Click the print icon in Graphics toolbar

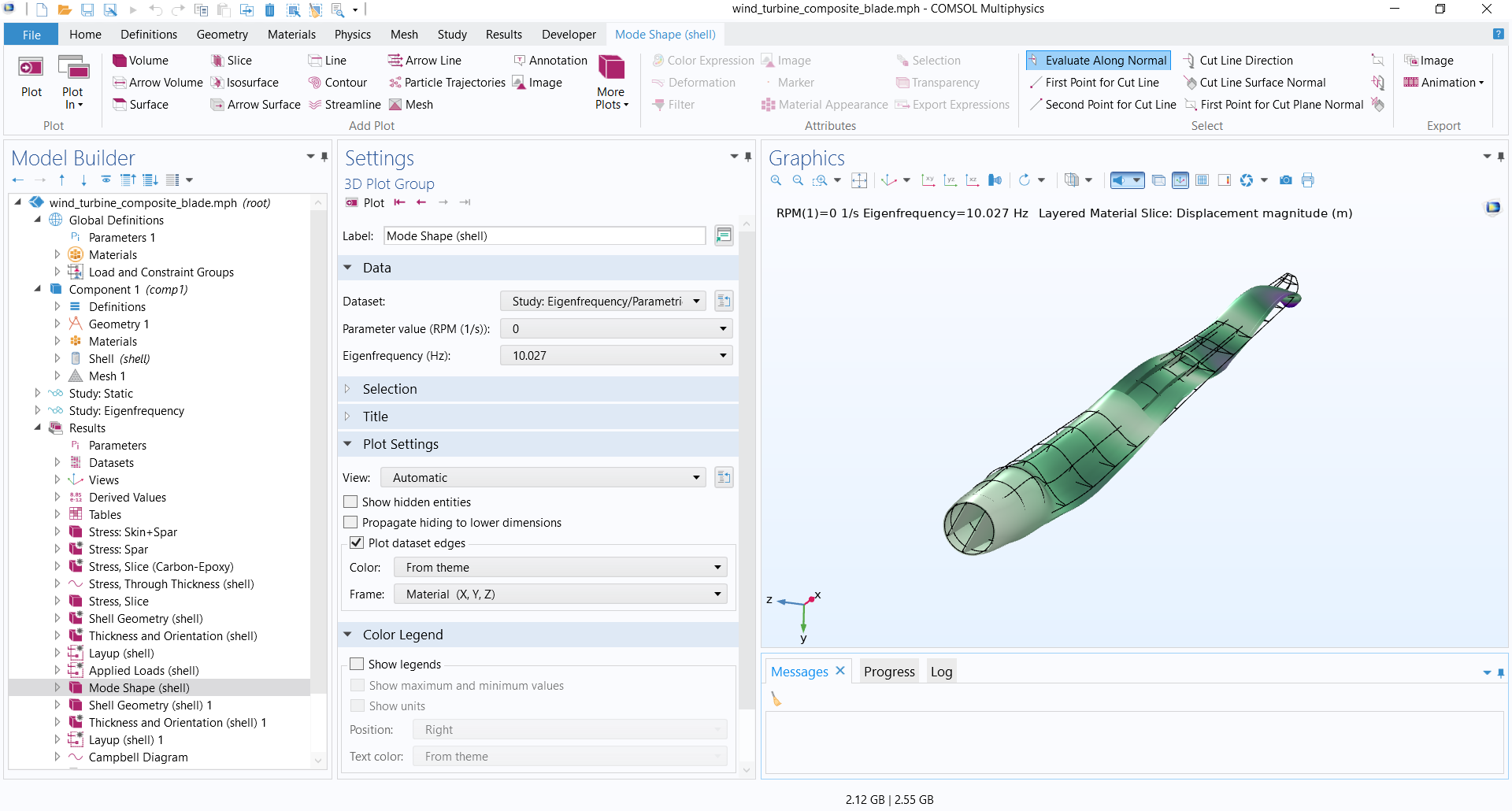point(1308,180)
